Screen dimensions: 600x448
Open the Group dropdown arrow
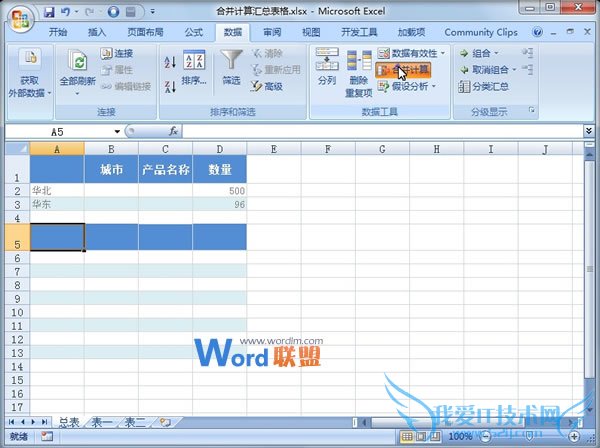[x=496, y=53]
